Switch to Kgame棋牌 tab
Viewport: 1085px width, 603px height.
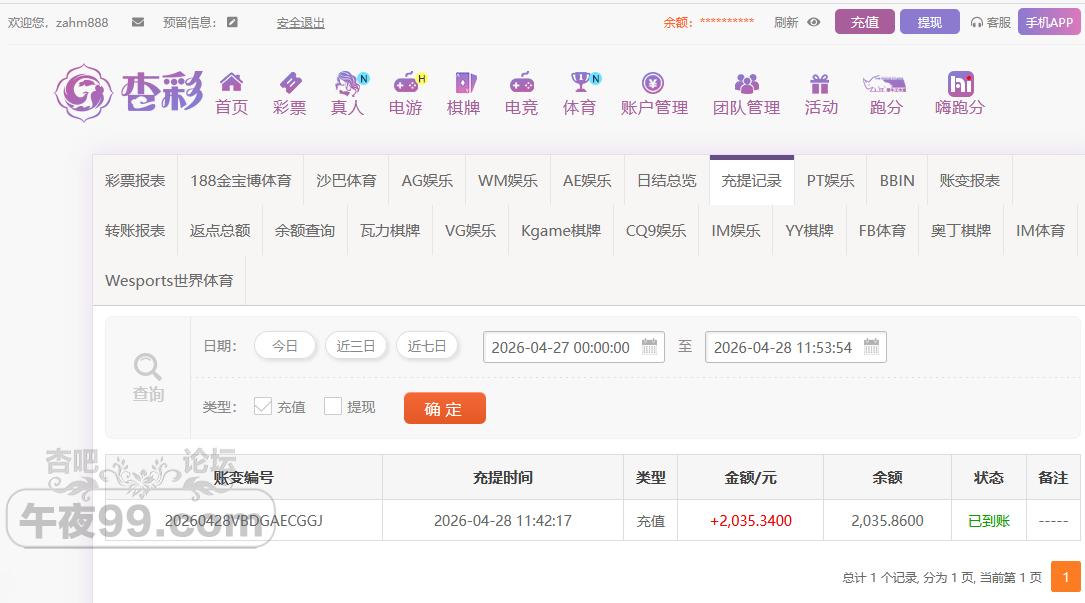[x=560, y=231]
